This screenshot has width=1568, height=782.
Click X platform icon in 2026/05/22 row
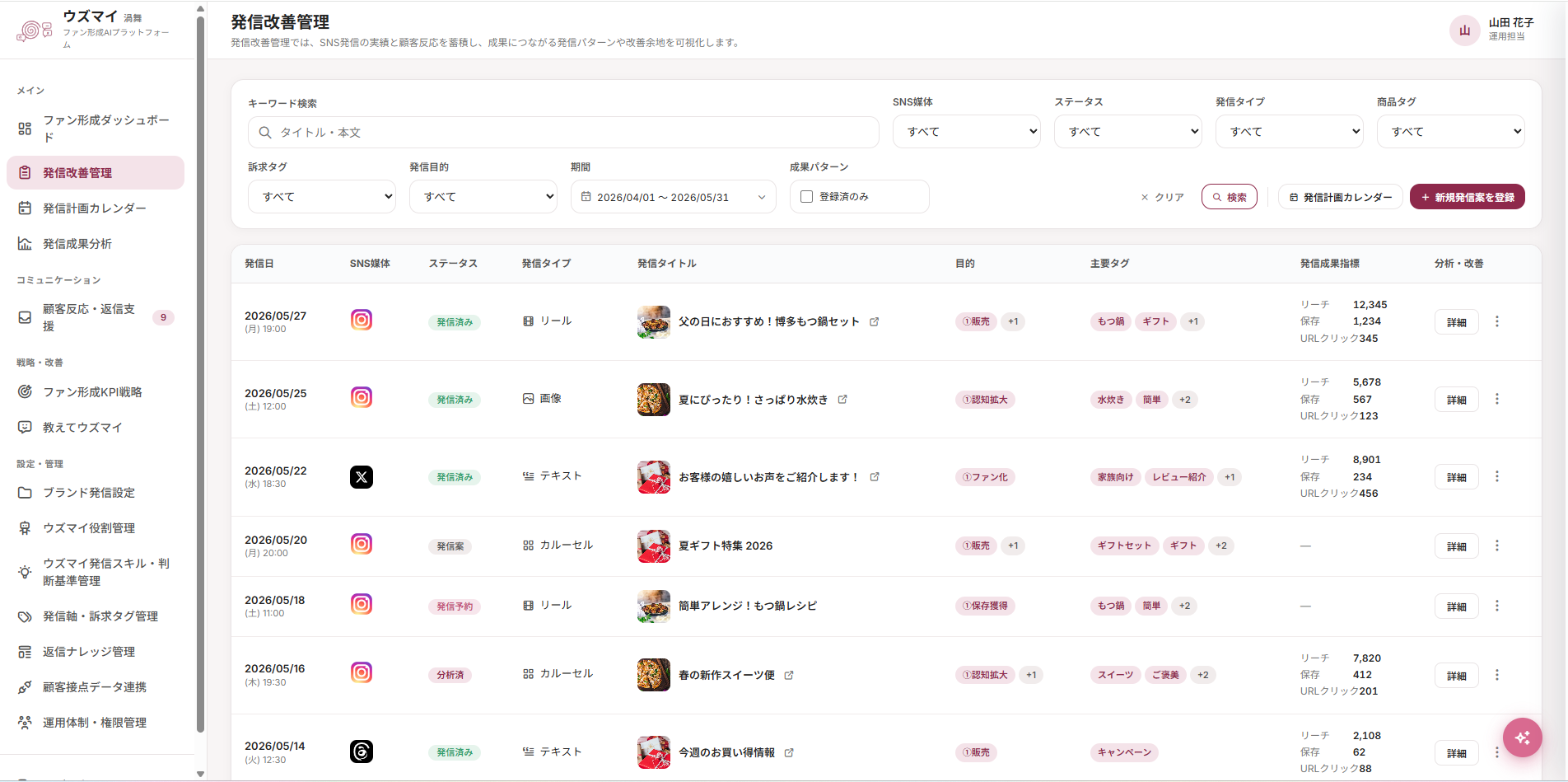tap(362, 477)
